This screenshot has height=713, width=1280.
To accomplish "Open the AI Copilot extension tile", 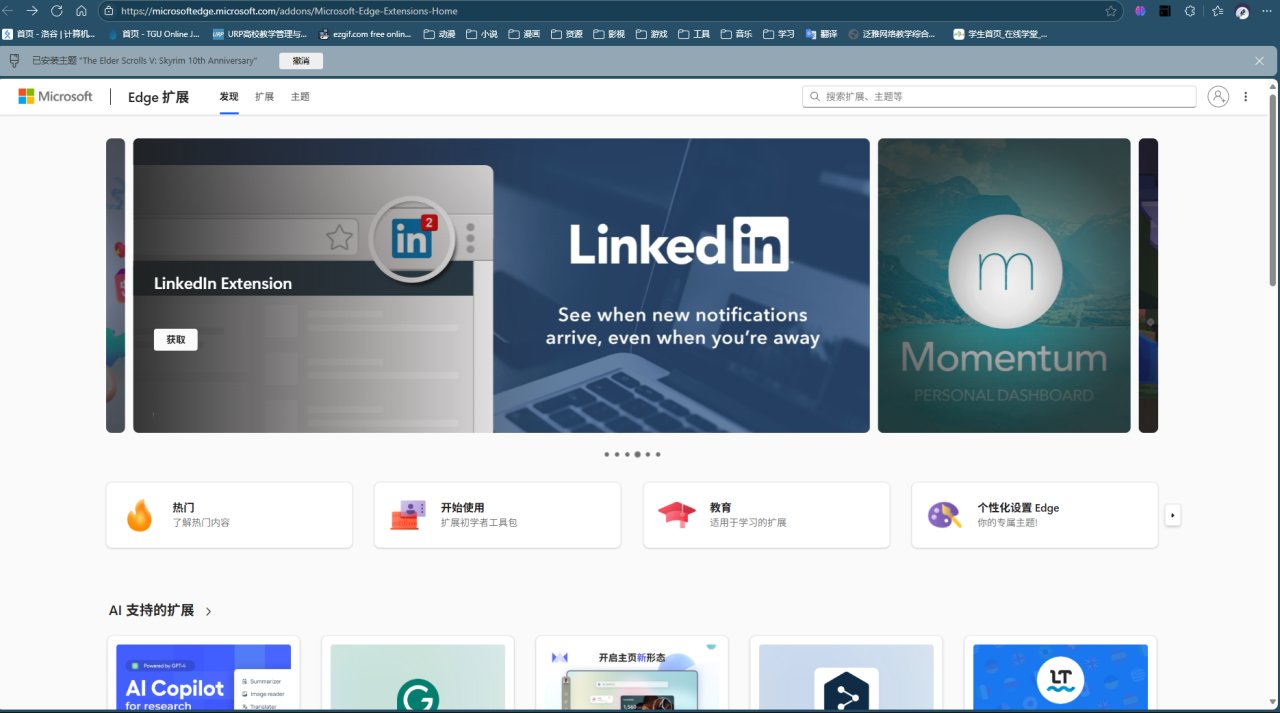I will (203, 674).
